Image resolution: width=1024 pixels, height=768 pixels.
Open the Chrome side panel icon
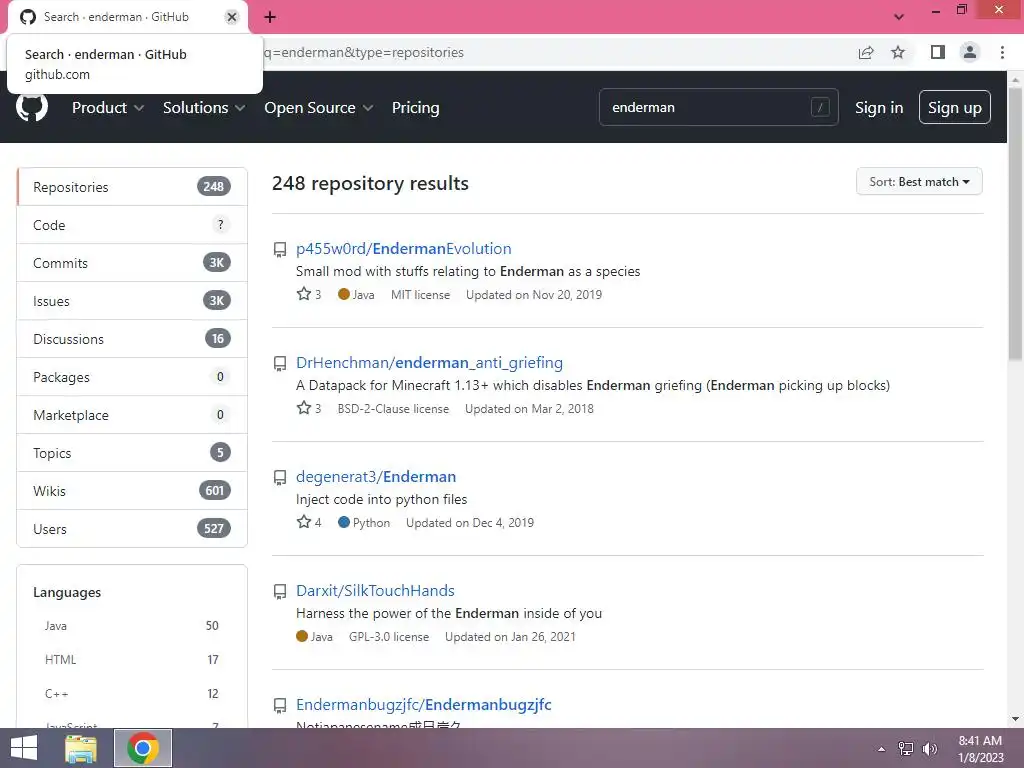tap(938, 52)
